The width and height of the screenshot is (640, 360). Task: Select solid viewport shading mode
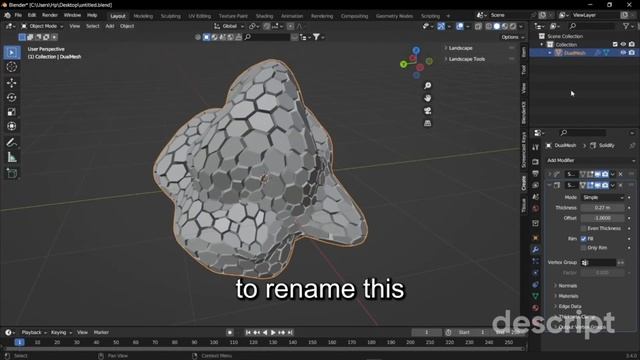click(497, 26)
